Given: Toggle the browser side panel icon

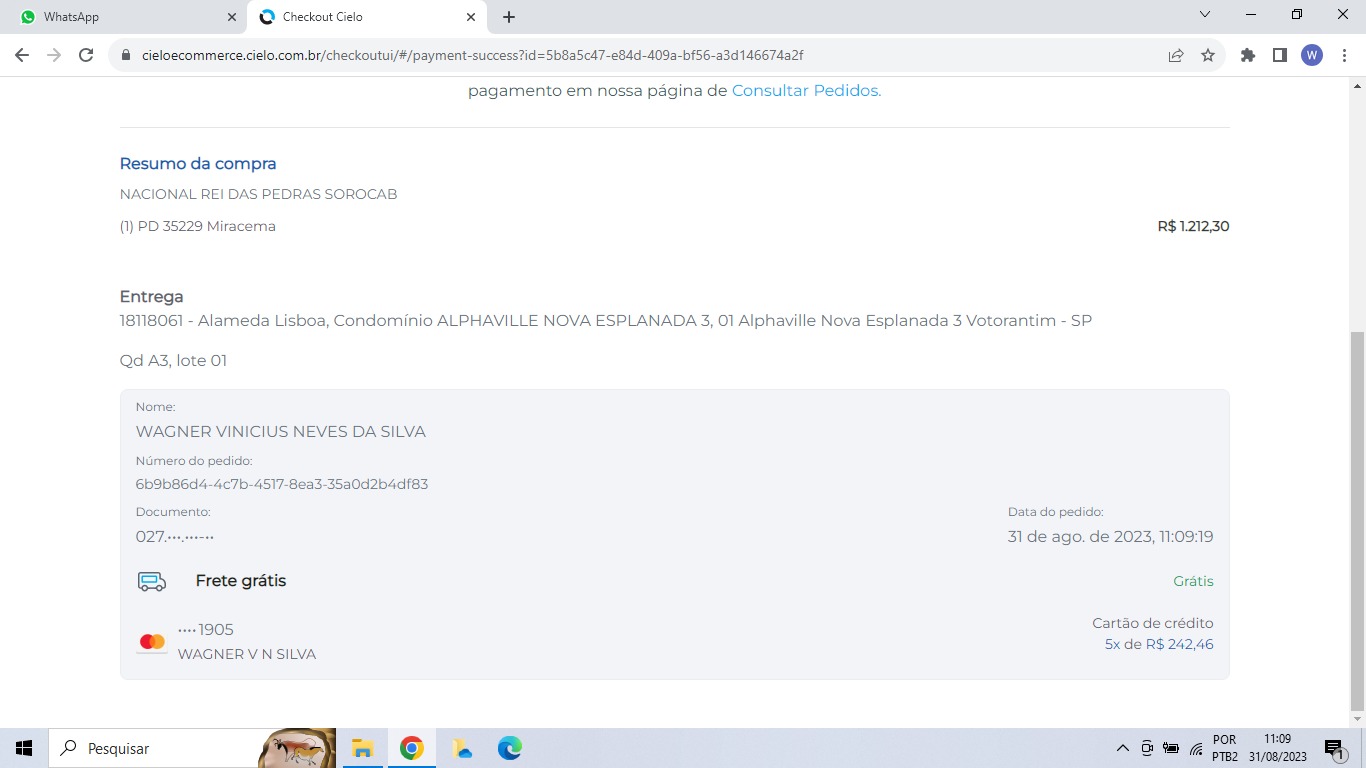Looking at the screenshot, I should click(x=1279, y=55).
